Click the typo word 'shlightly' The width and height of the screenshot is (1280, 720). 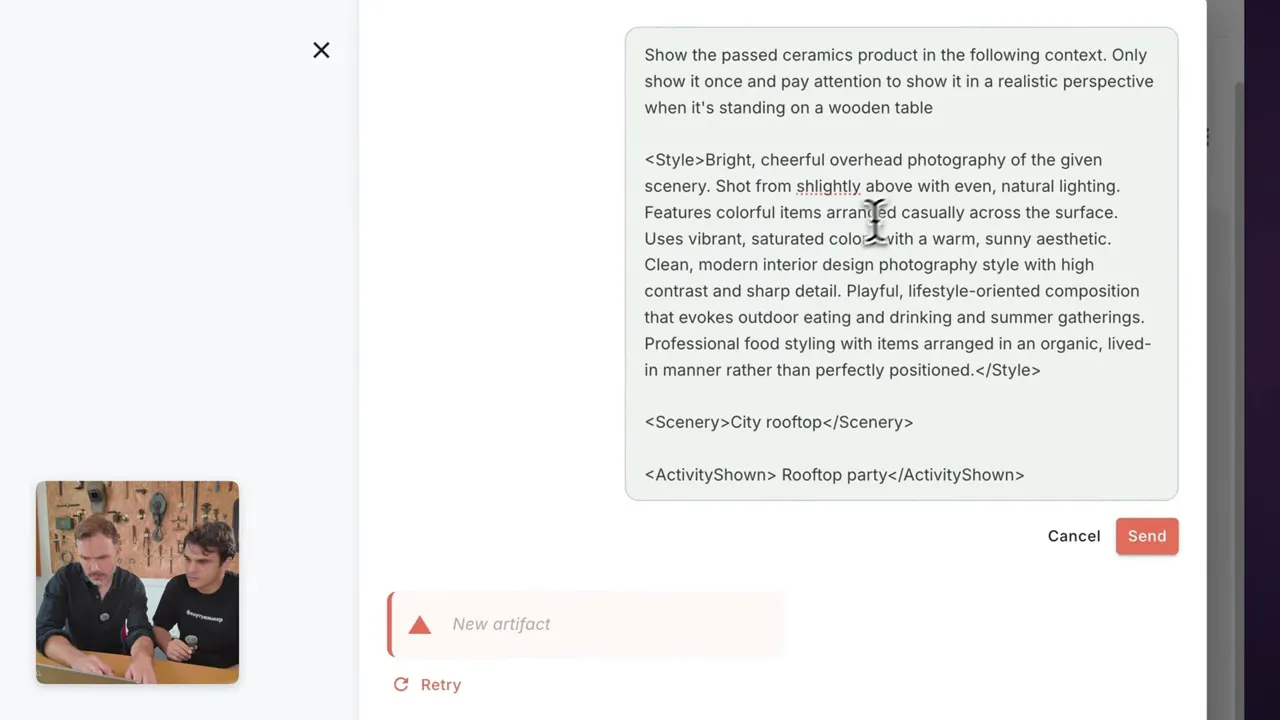click(828, 186)
